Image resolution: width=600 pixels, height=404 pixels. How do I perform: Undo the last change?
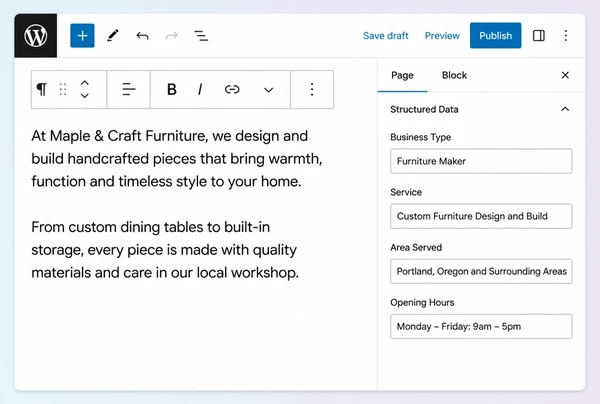click(x=142, y=36)
